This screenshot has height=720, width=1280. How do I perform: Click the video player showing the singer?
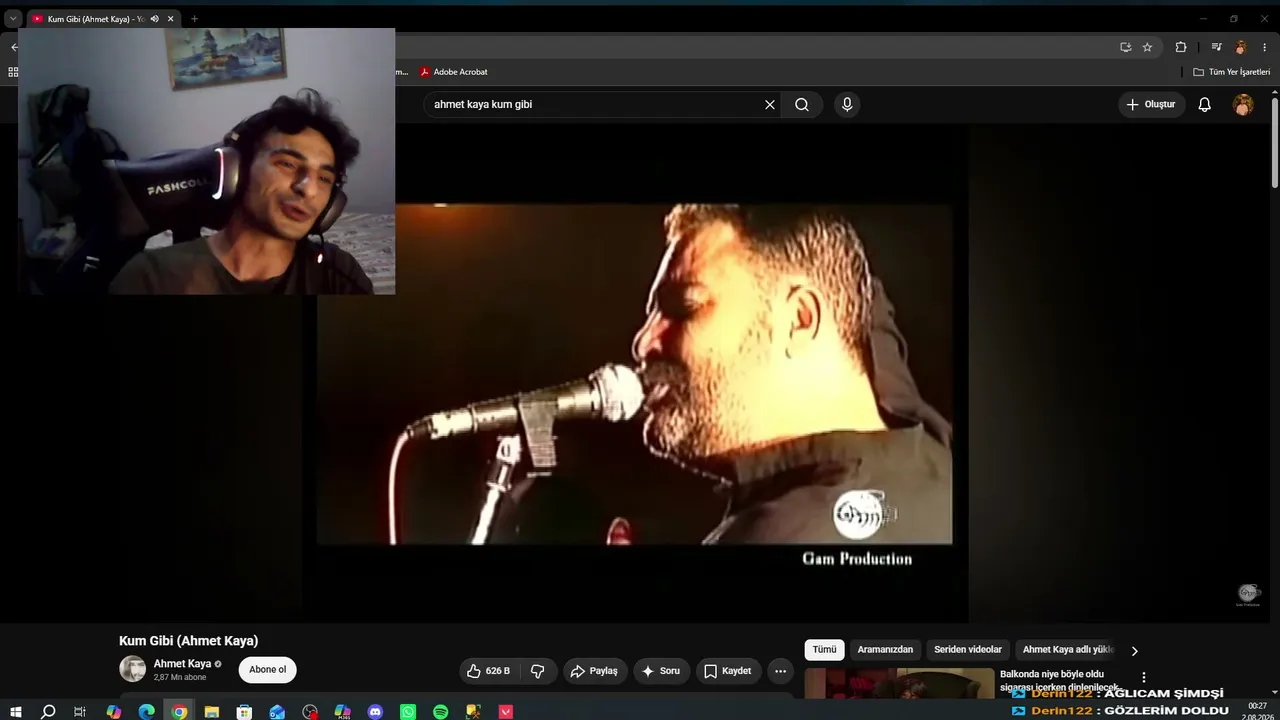[634, 374]
